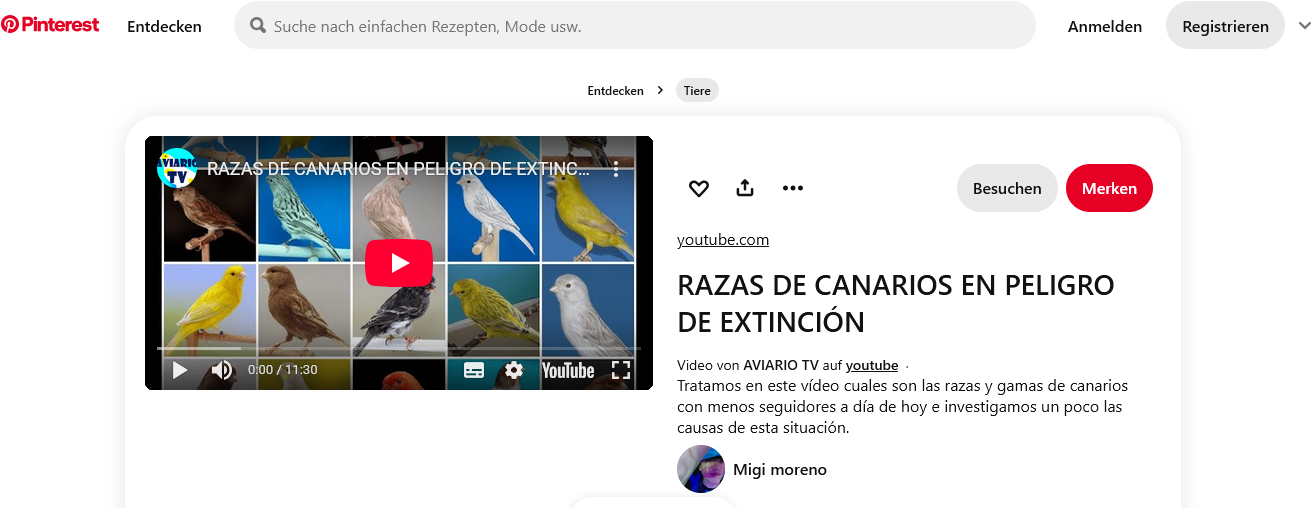Click the magnifier icon in search bar
This screenshot has height=508, width=1315.
(257, 26)
